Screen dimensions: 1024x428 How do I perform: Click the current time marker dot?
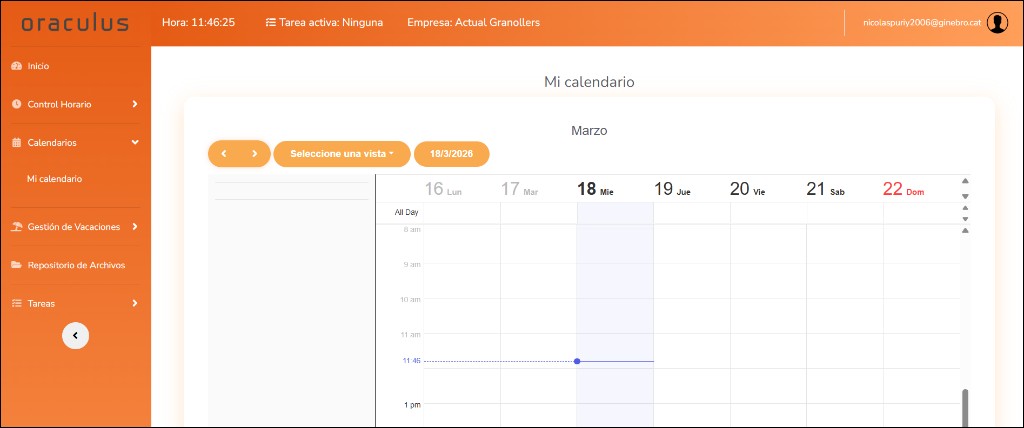(x=577, y=361)
